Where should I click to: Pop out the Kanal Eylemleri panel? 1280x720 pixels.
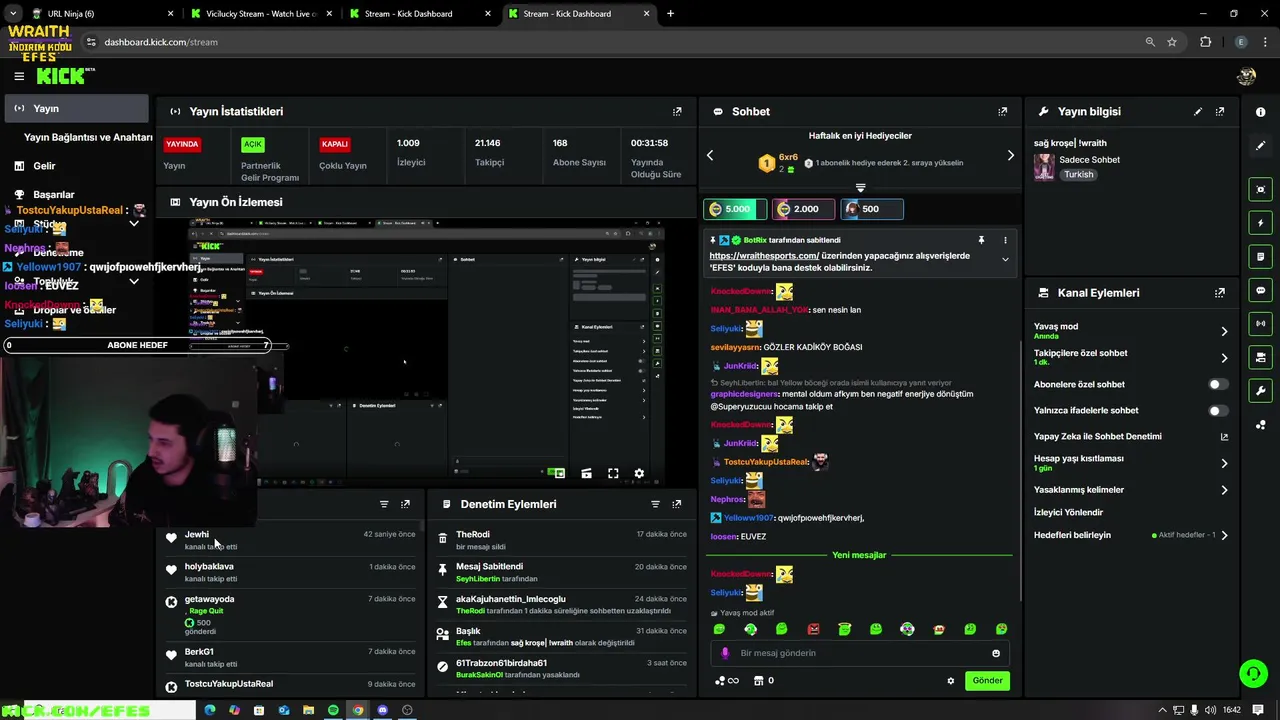(x=1220, y=293)
